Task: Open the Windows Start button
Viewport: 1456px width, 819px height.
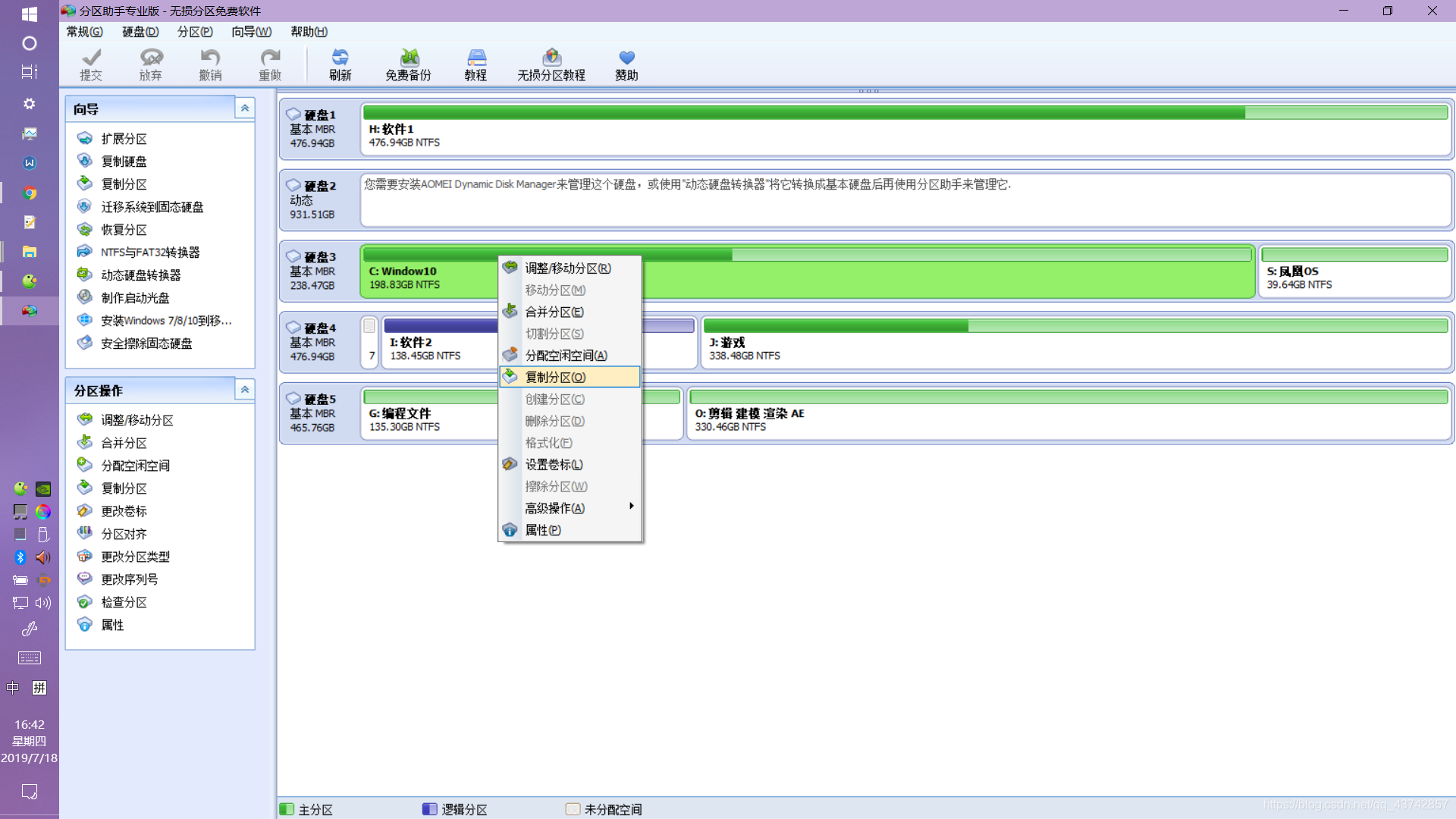Action: point(29,14)
